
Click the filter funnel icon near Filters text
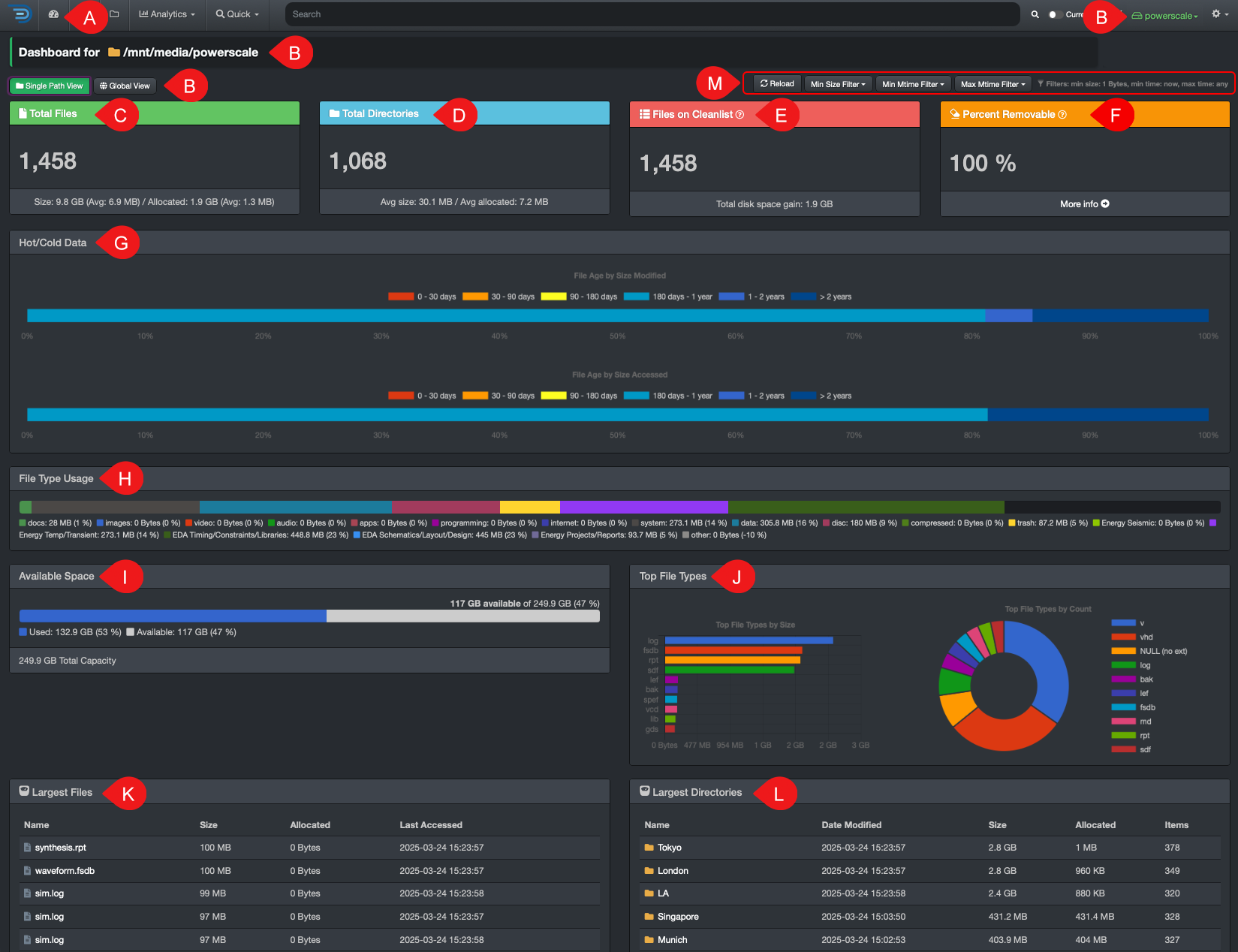point(1041,84)
